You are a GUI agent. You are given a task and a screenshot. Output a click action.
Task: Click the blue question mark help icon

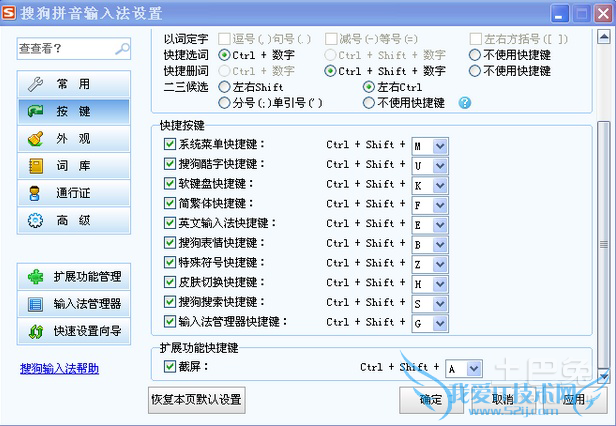(x=464, y=103)
